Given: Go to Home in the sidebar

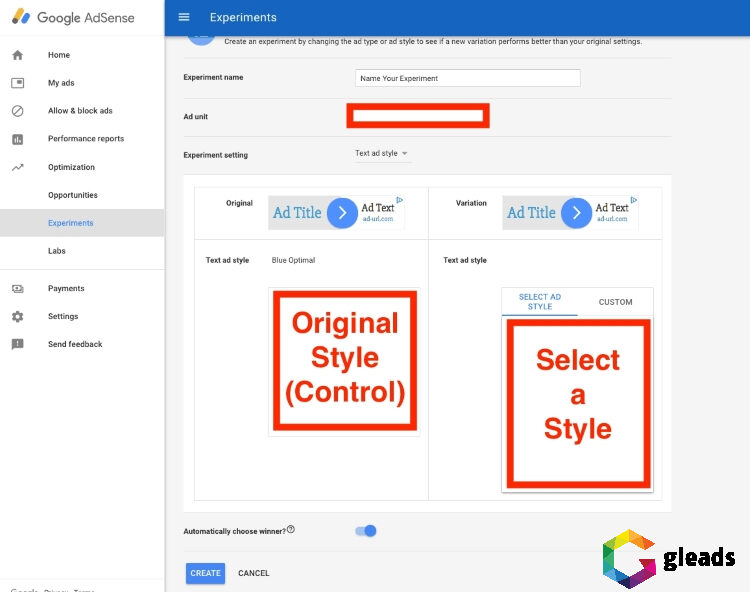Looking at the screenshot, I should [59, 55].
